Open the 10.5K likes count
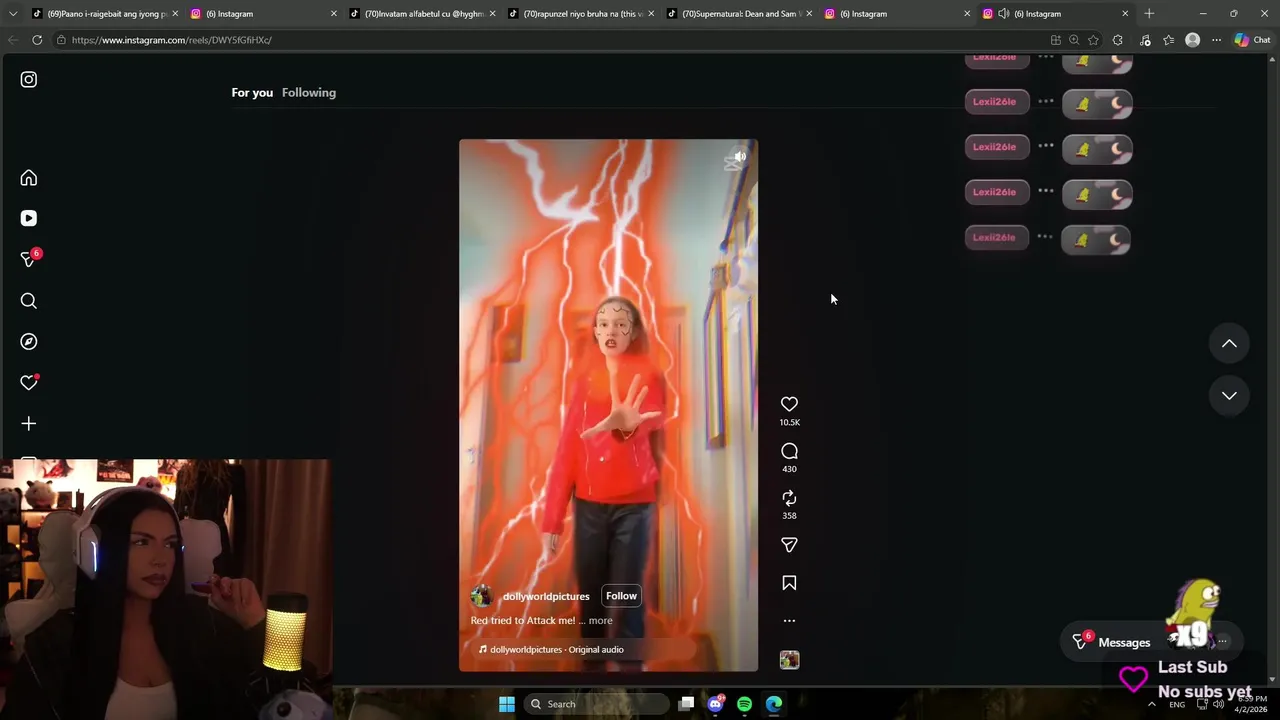 [789, 423]
